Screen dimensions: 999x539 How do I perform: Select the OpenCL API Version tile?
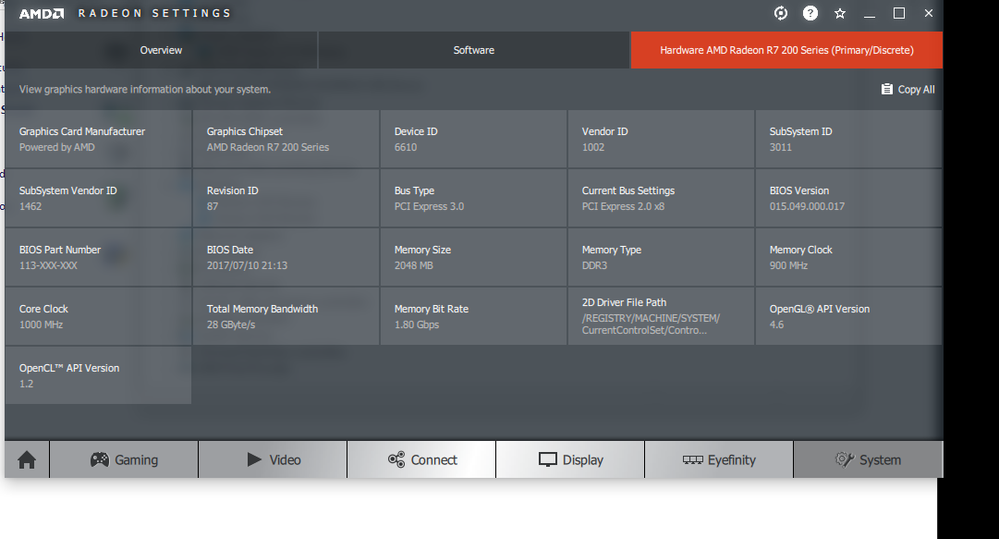98,375
